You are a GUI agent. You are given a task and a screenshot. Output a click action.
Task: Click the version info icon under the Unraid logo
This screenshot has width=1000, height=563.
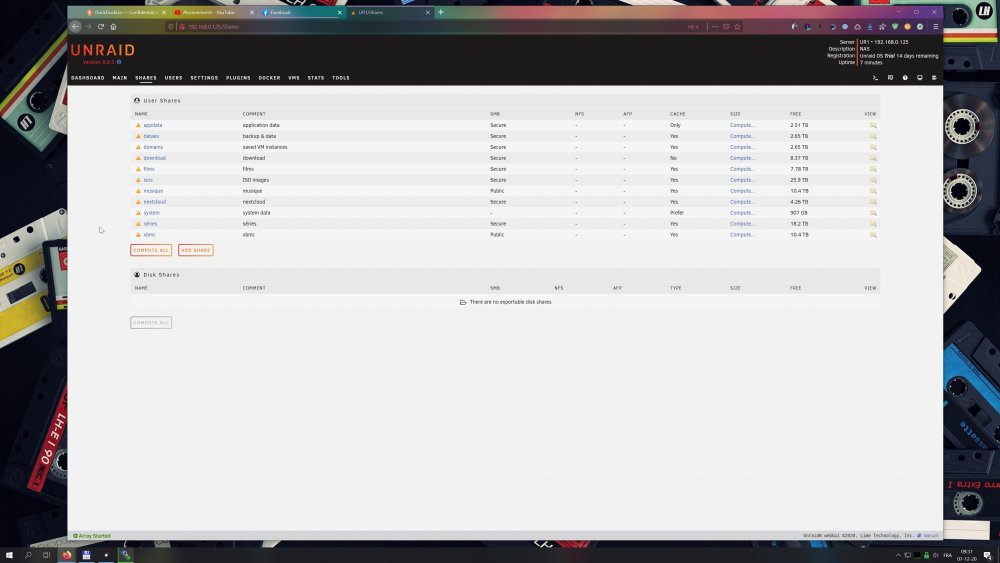point(119,62)
